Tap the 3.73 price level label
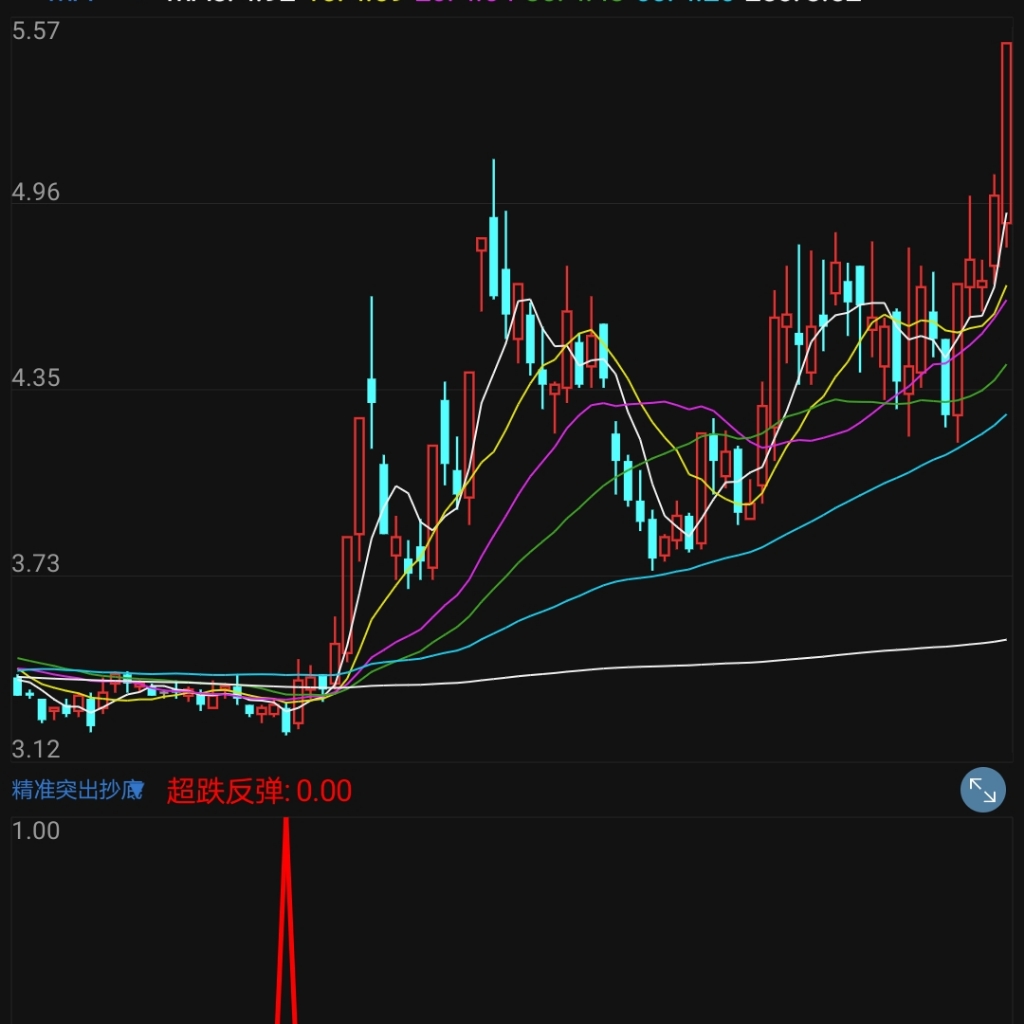This screenshot has height=1024, width=1024. [36, 564]
